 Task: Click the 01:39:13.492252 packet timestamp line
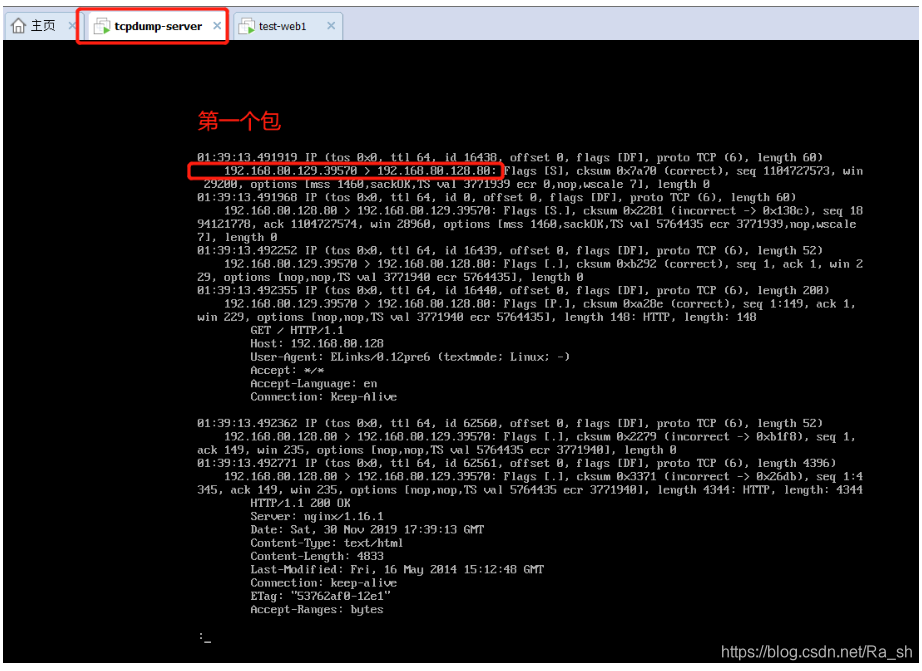[x=510, y=251]
